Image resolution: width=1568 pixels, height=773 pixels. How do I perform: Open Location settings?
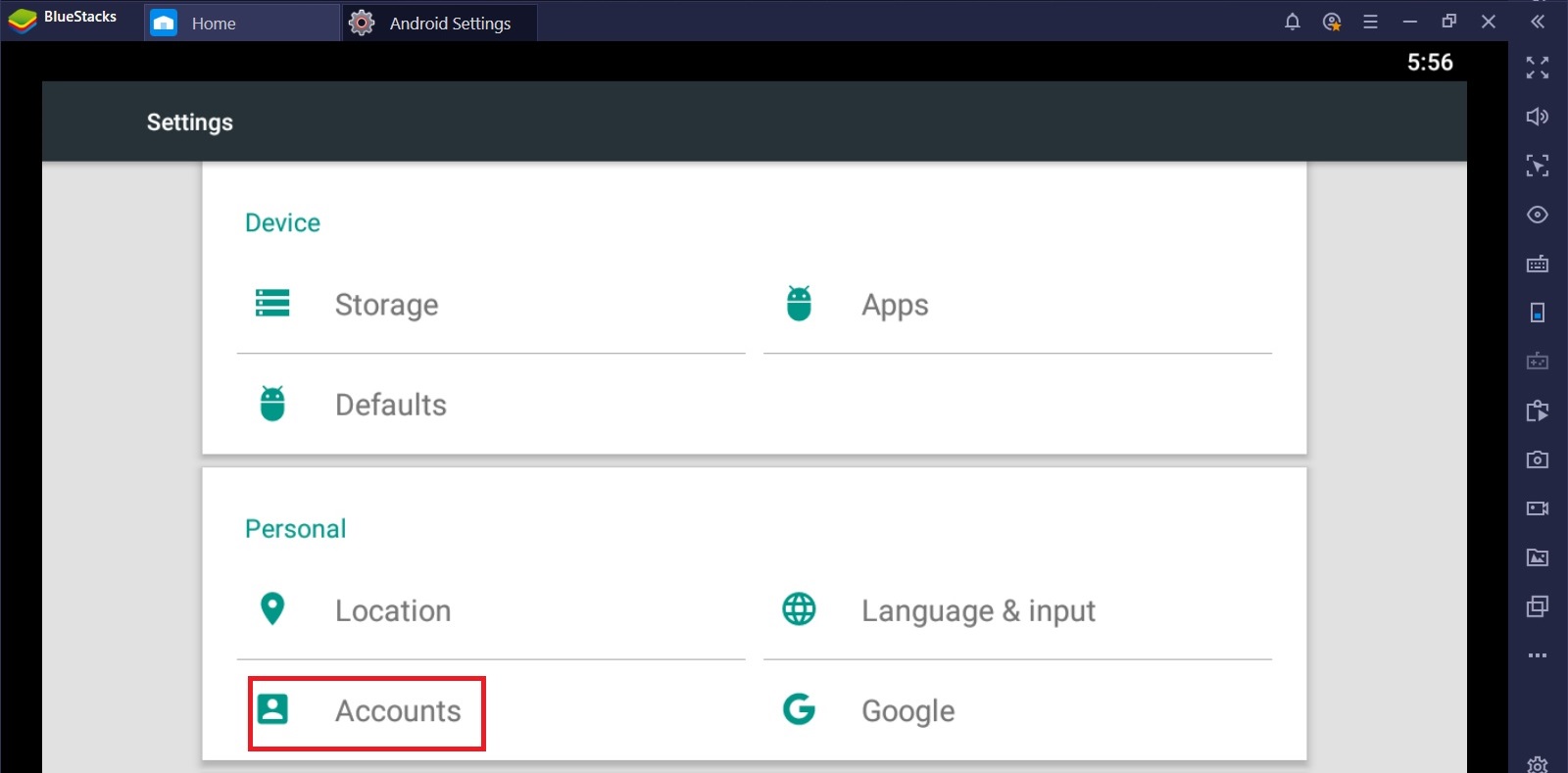pyautogui.click(x=491, y=610)
